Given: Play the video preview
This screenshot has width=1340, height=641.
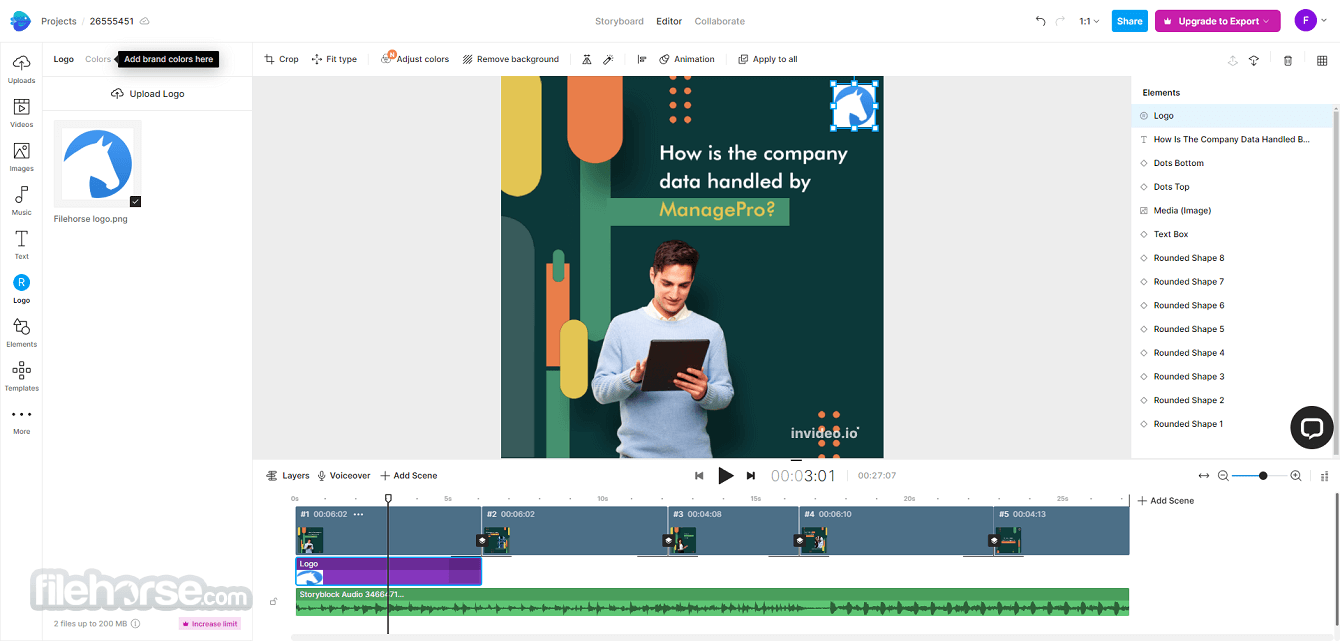Looking at the screenshot, I should point(726,476).
